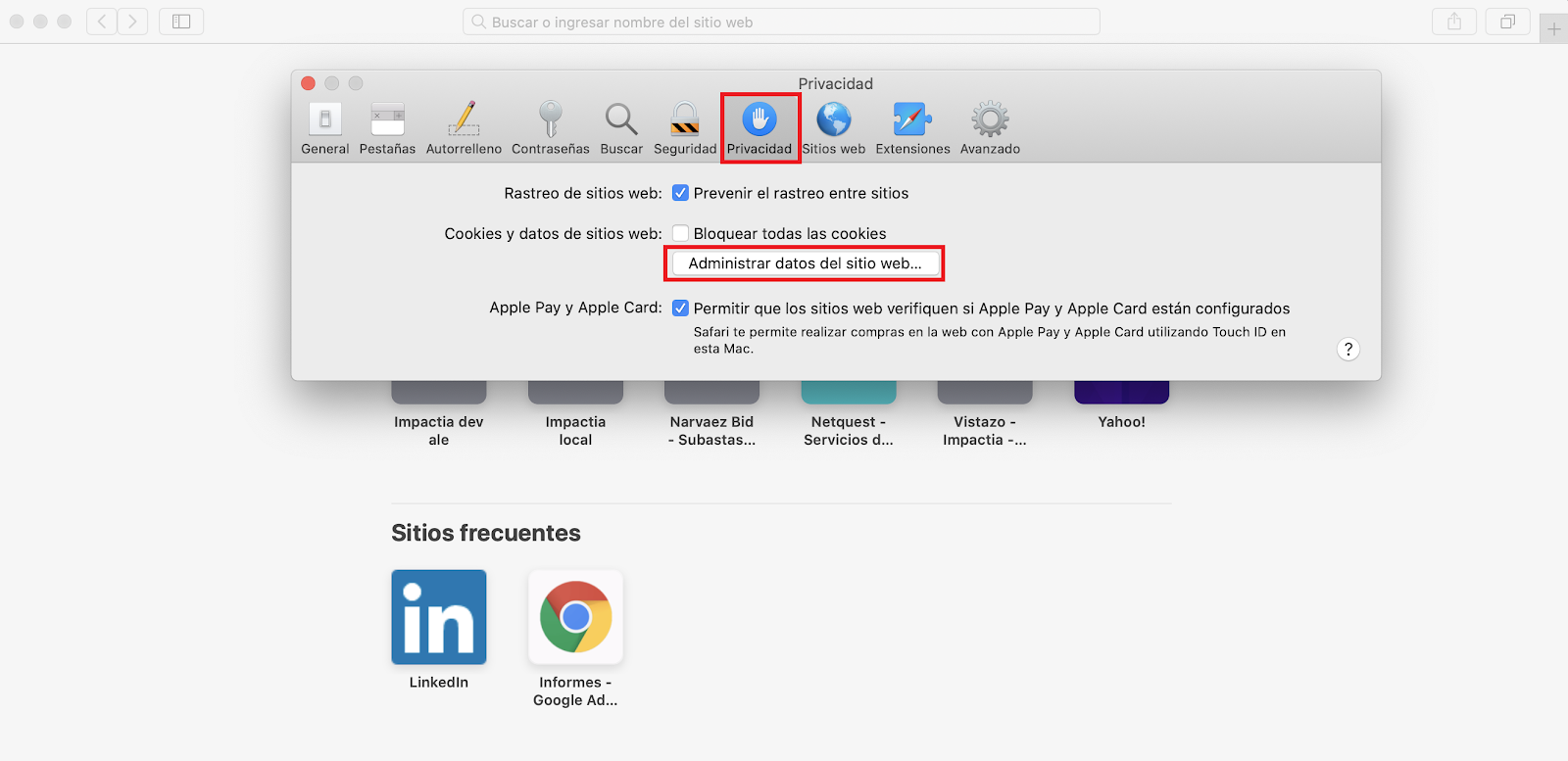Image resolution: width=1568 pixels, height=761 pixels.
Task: Open the help question mark button
Action: (x=1348, y=350)
